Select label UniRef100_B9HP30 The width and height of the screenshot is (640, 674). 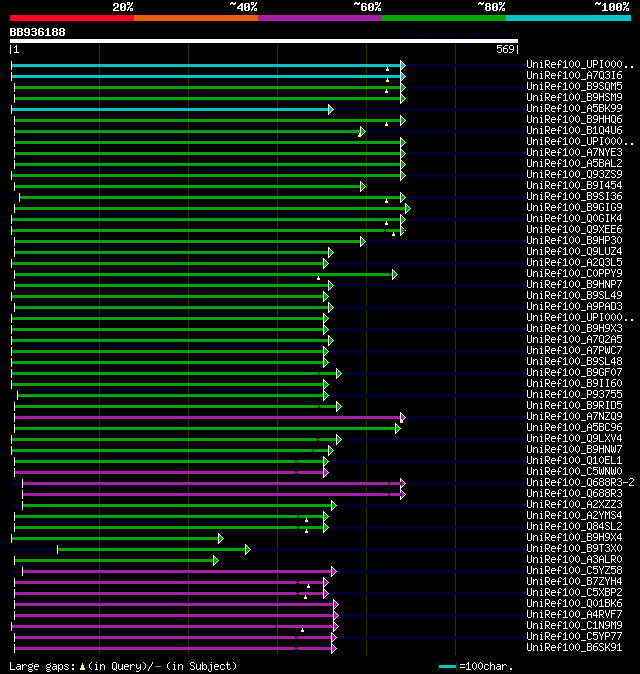click(574, 240)
